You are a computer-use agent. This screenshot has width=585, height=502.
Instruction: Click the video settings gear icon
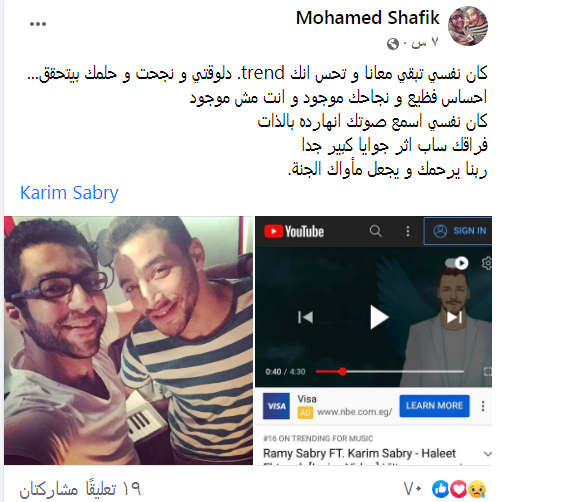point(487,263)
